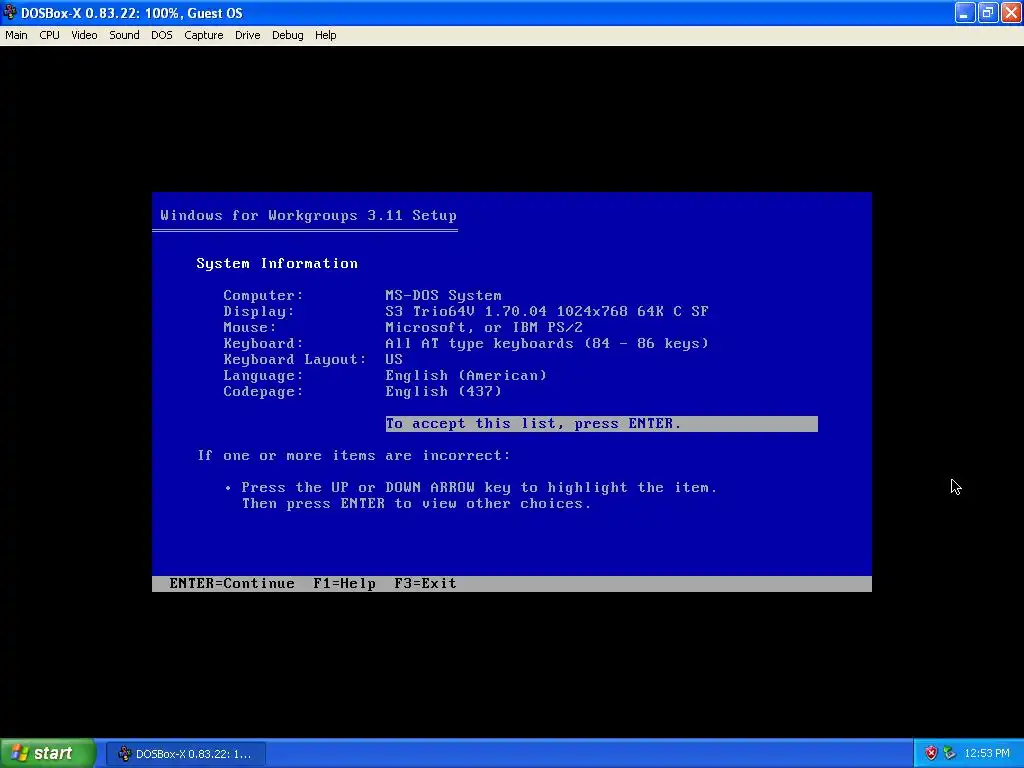Click the 'Codepage:' label
This screenshot has width=1024, height=768.
(x=263, y=391)
